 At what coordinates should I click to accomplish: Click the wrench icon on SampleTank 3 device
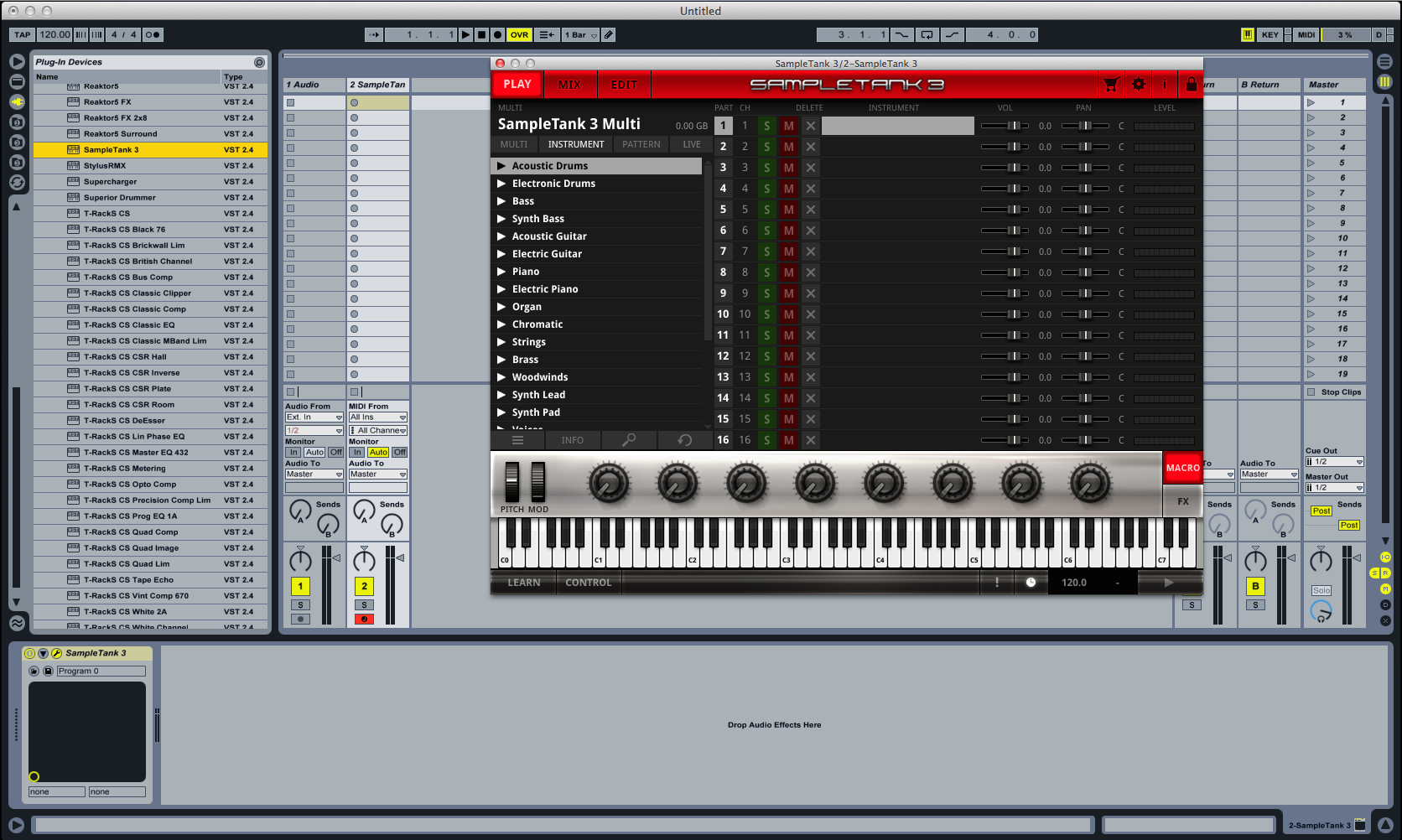[57, 653]
